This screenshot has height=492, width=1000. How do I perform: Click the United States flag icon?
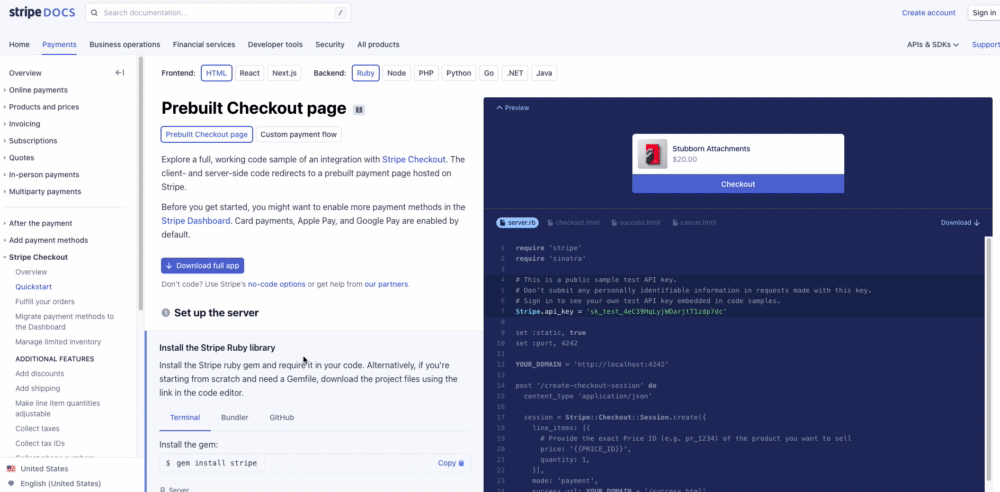11,468
